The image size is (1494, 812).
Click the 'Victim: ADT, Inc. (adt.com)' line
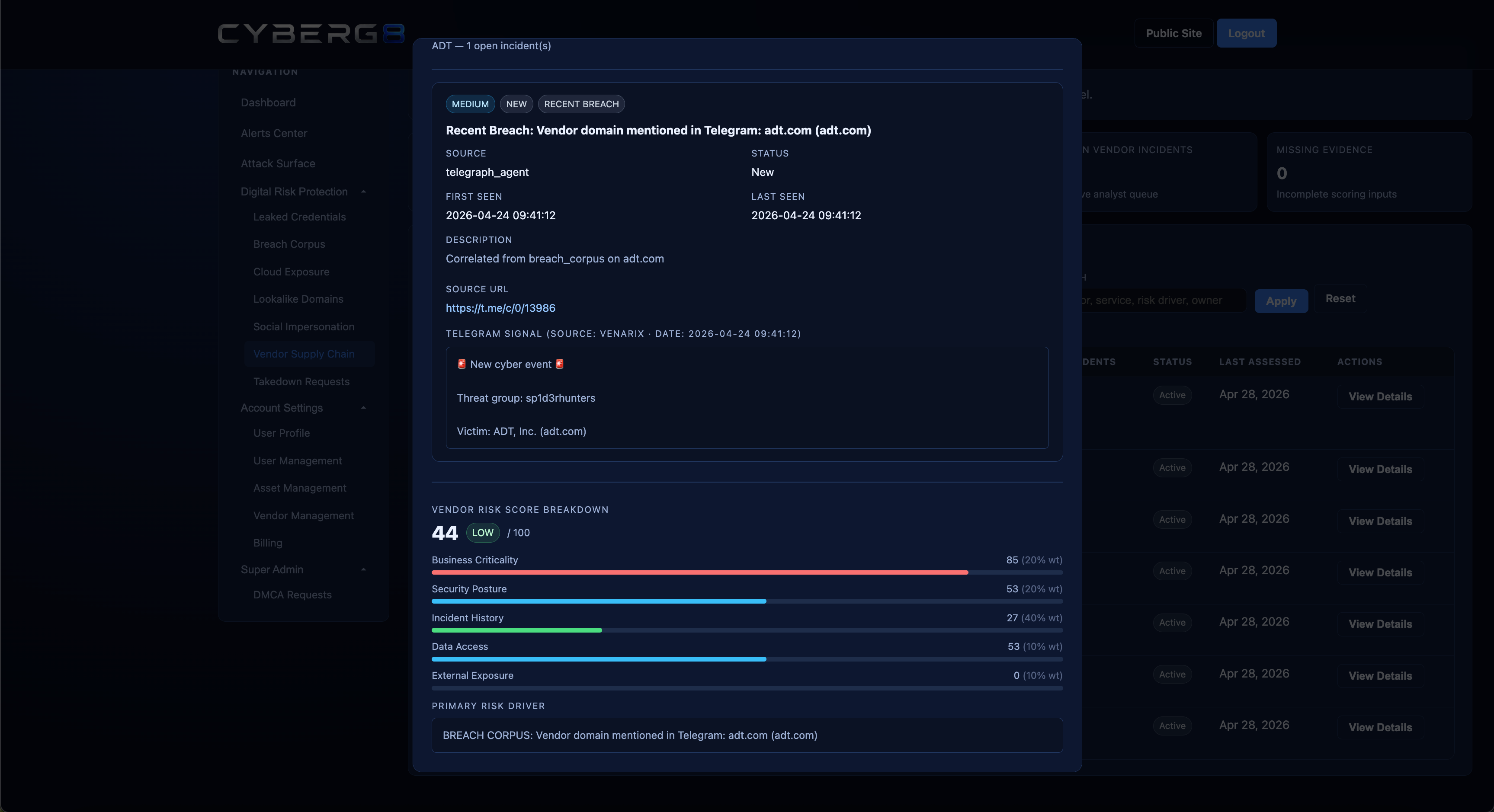pyautogui.click(x=521, y=431)
